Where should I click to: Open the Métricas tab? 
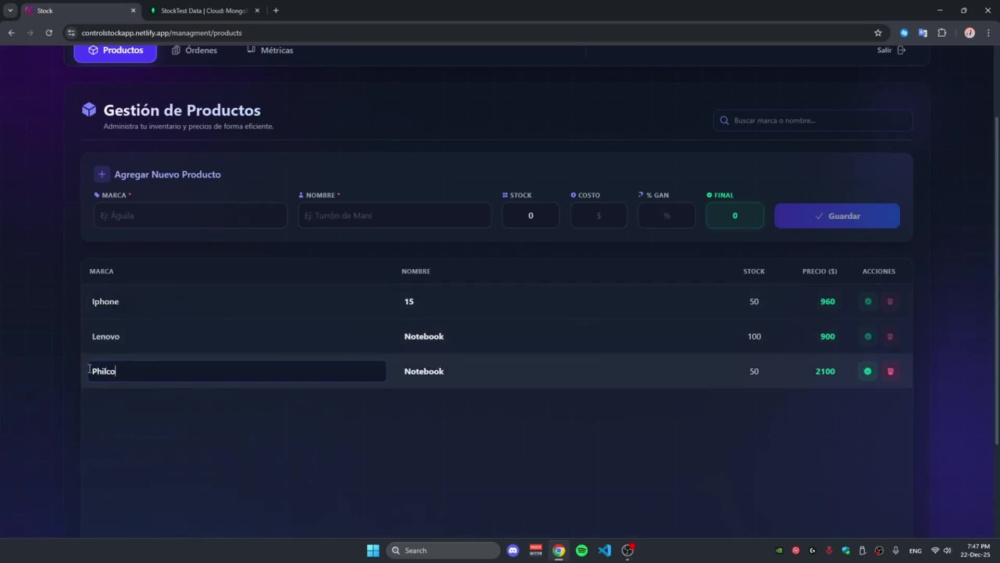[270, 50]
